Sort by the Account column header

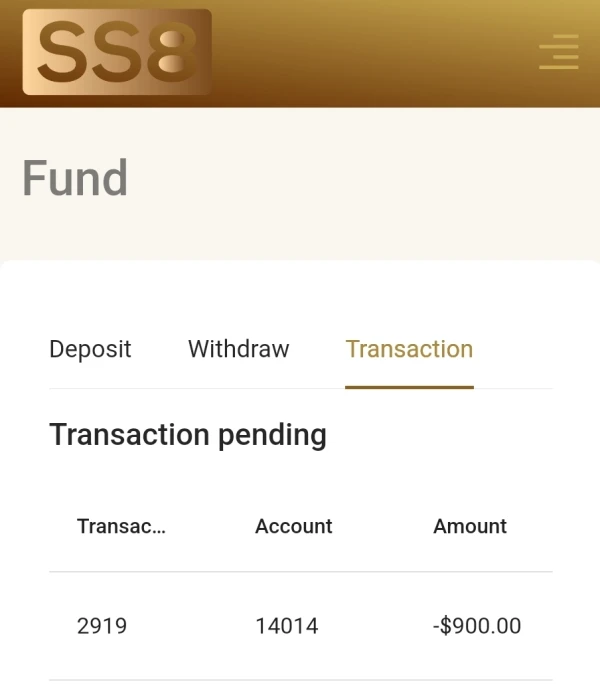tap(293, 526)
